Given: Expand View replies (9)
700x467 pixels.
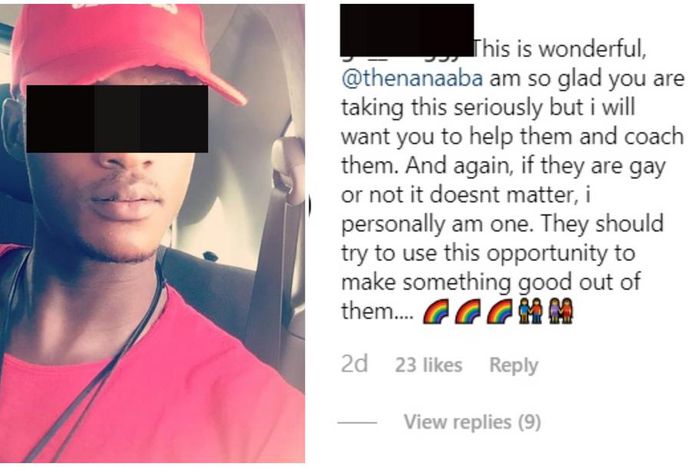Looking at the screenshot, I should pyautogui.click(x=472, y=422).
